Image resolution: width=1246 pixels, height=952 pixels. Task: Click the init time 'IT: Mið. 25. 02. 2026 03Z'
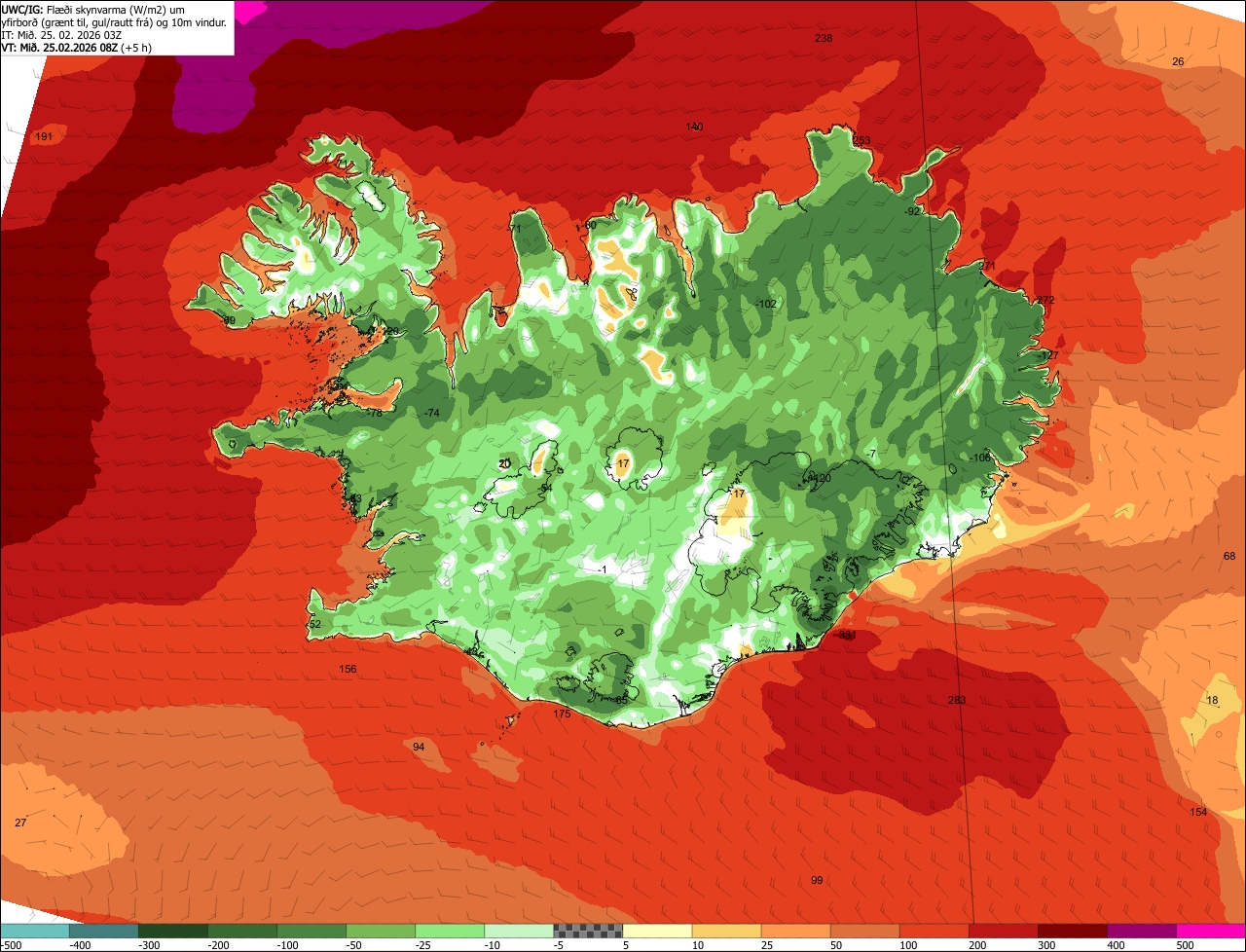pos(62,34)
